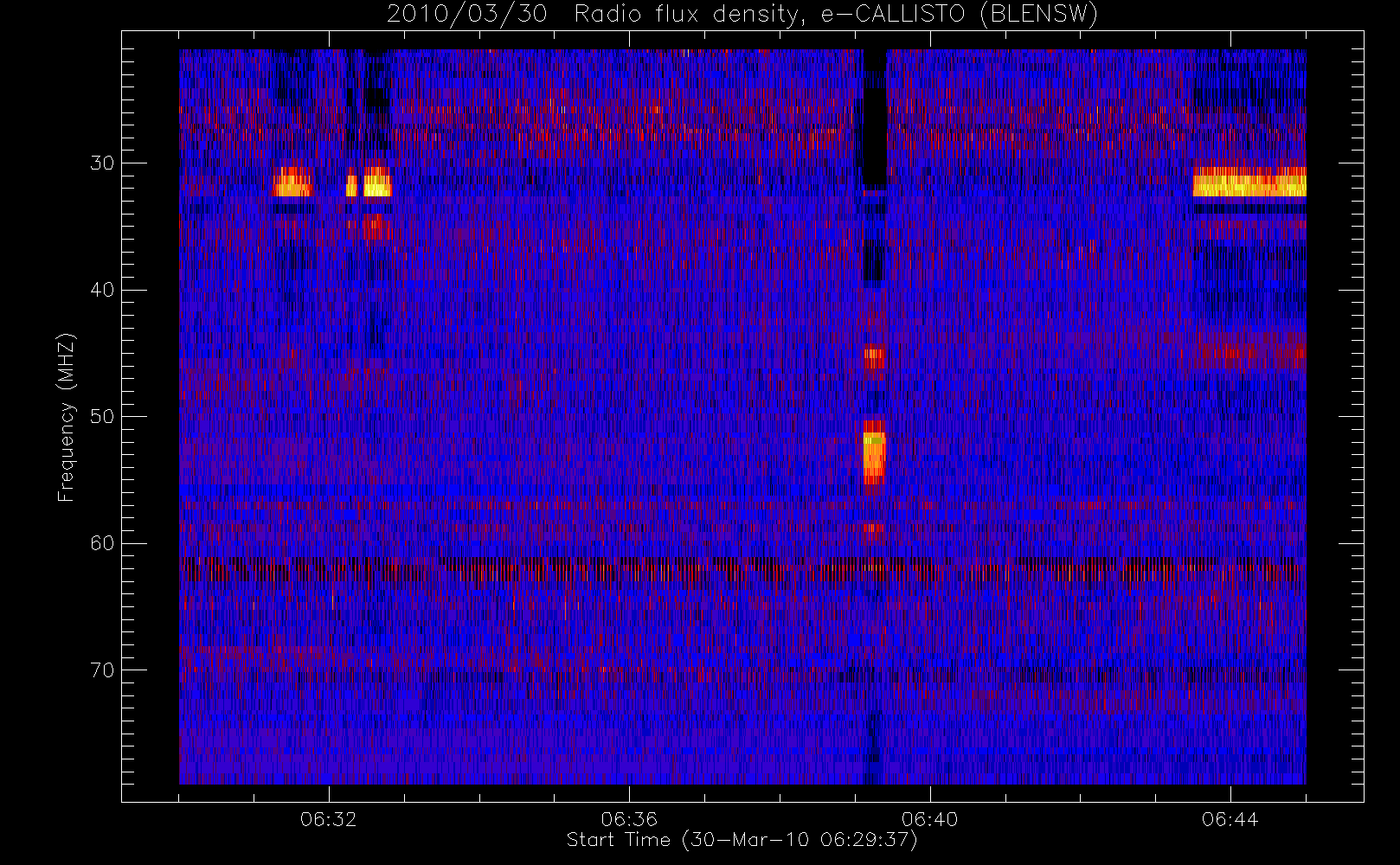The height and width of the screenshot is (865, 1400).
Task: Click the small red burst at 06:39 near 45 MHz
Action: tap(874, 356)
